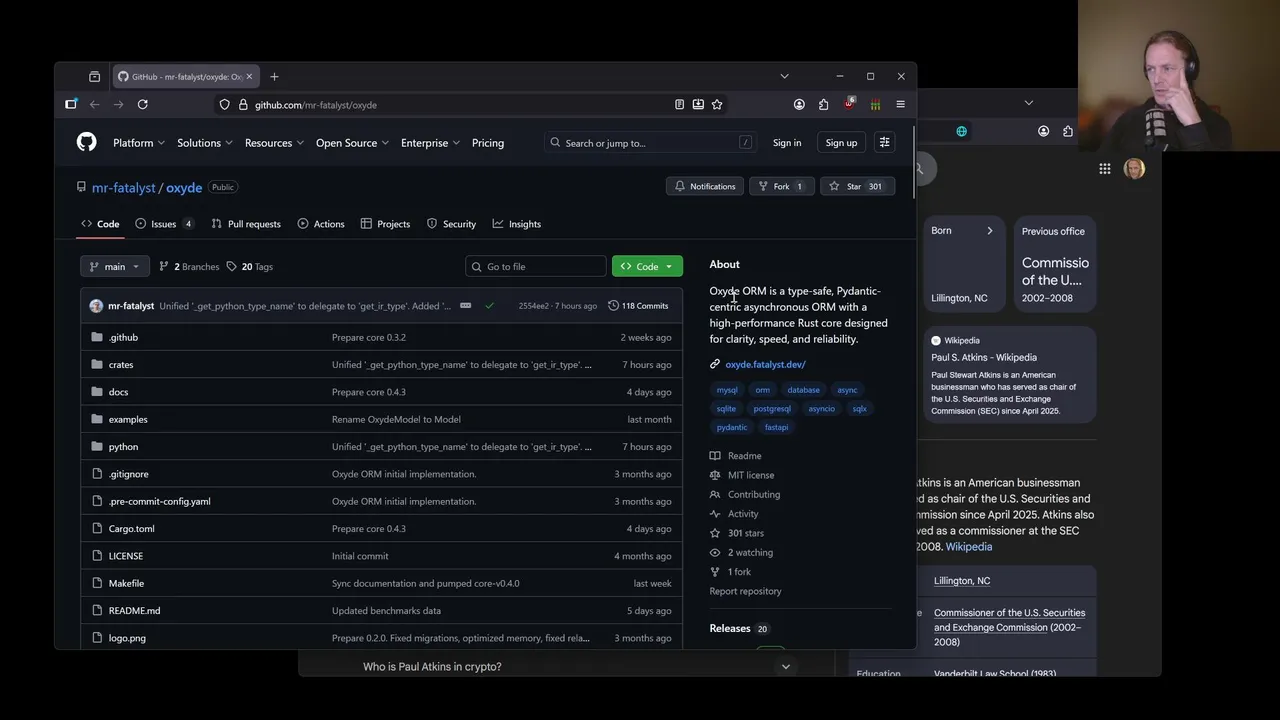This screenshot has height=720, width=1280.
Task: Star the oxyde repository
Action: (x=858, y=186)
